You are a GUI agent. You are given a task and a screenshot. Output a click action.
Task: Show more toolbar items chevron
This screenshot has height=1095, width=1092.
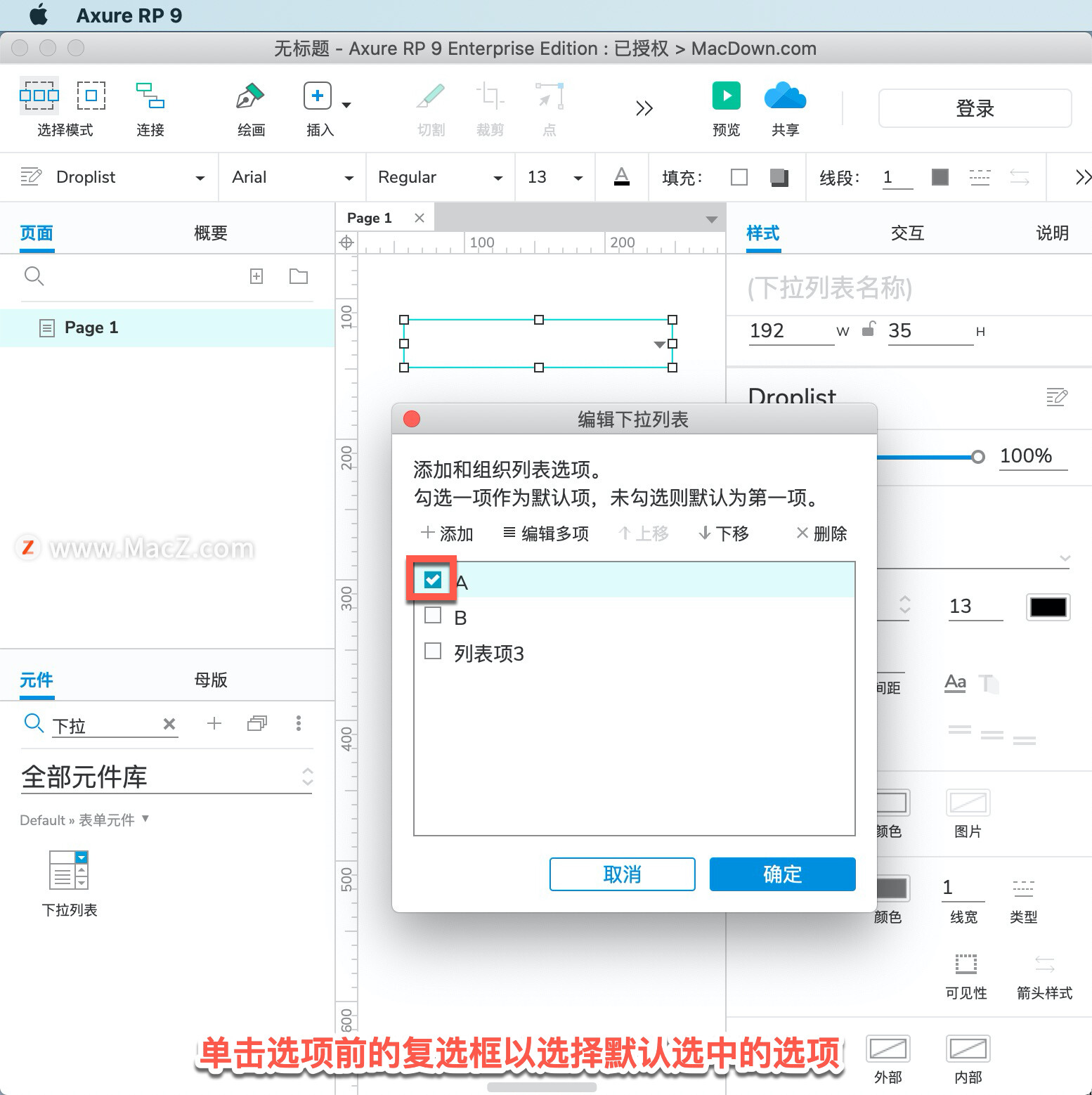coord(644,108)
